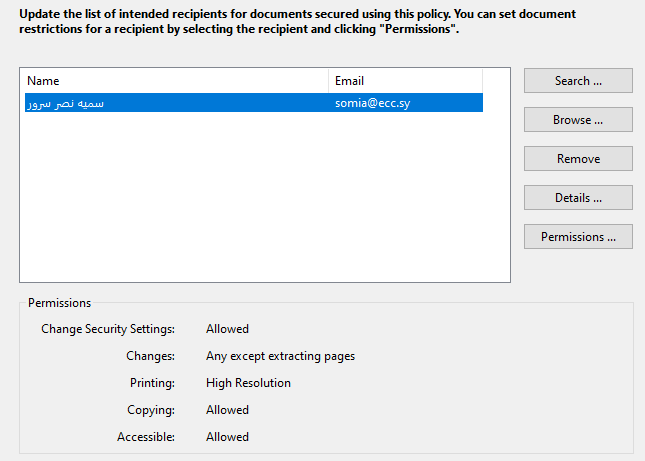Screen dimensions: 645x461
Task: Click empty area of recipients list
Action: tap(265, 200)
